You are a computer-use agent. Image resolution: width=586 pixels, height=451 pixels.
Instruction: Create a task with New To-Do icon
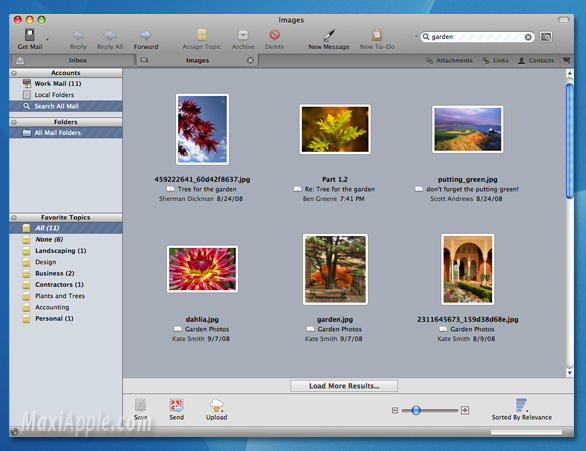point(377,35)
